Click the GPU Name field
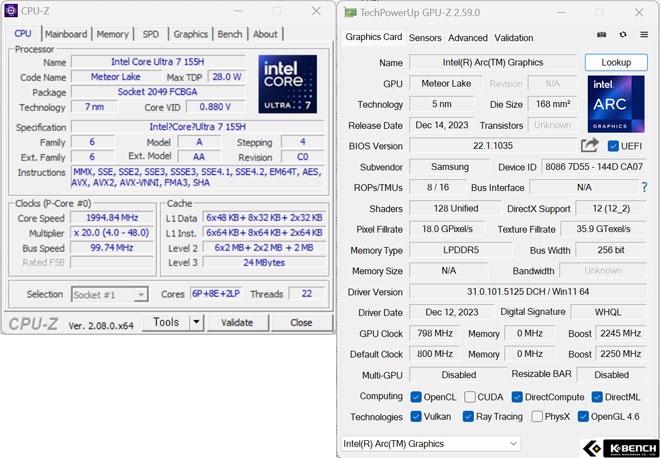The image size is (660, 458). coord(492,62)
